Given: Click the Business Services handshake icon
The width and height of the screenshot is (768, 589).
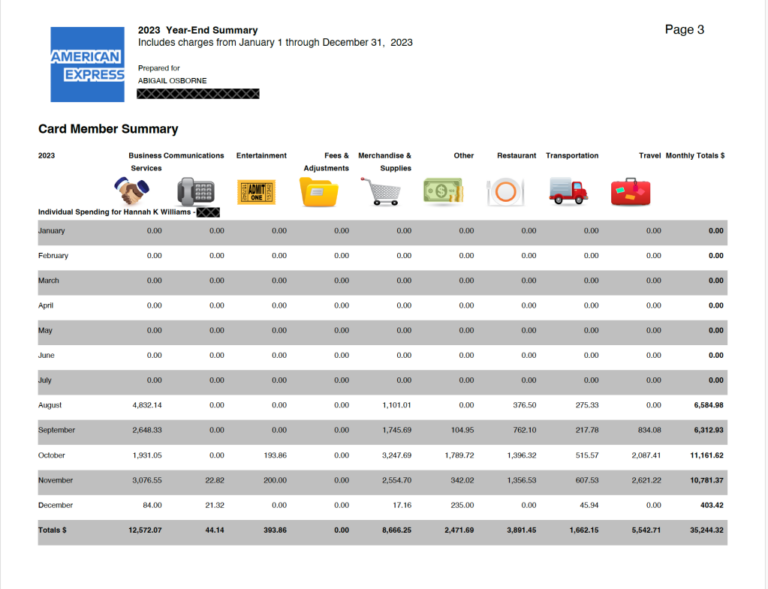Looking at the screenshot, I should click(131, 190).
